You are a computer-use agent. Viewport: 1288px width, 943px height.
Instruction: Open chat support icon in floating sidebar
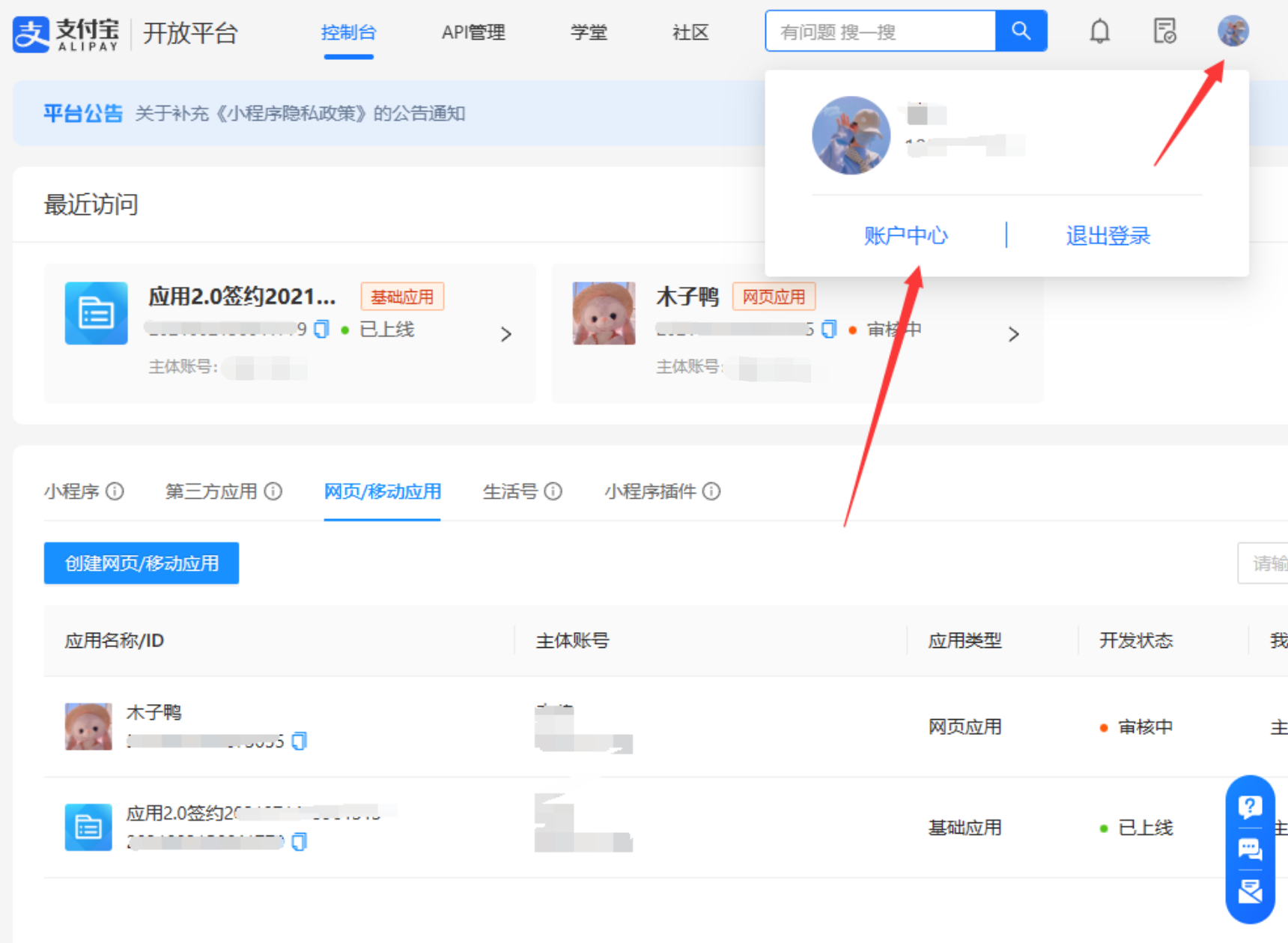coord(1250,849)
